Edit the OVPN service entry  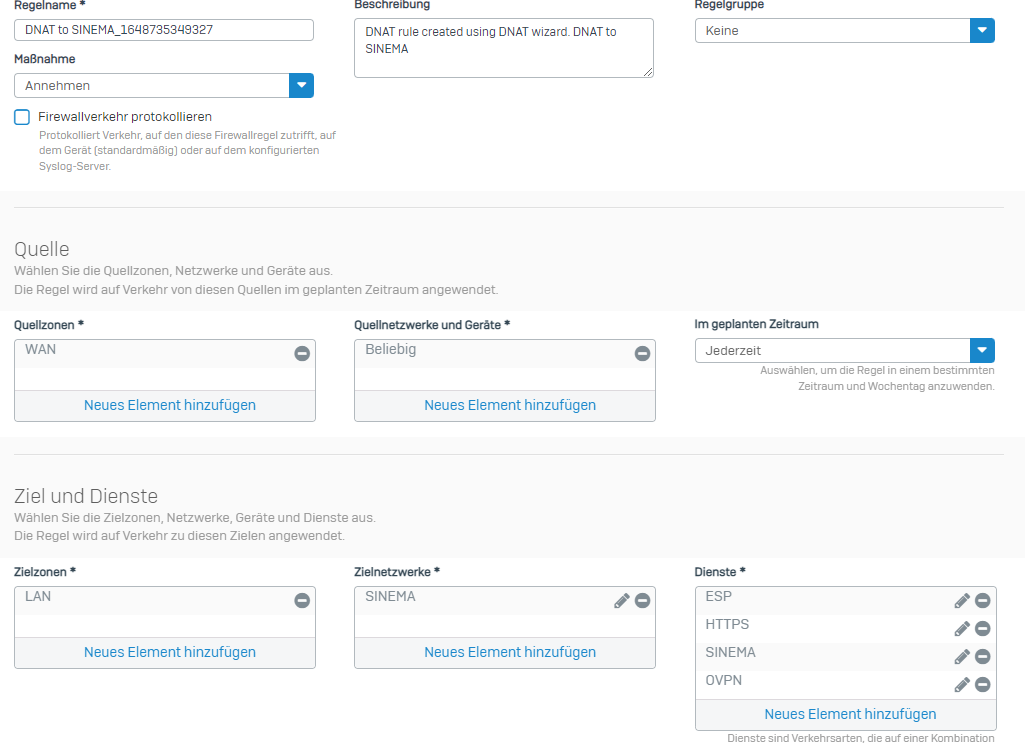(x=962, y=684)
